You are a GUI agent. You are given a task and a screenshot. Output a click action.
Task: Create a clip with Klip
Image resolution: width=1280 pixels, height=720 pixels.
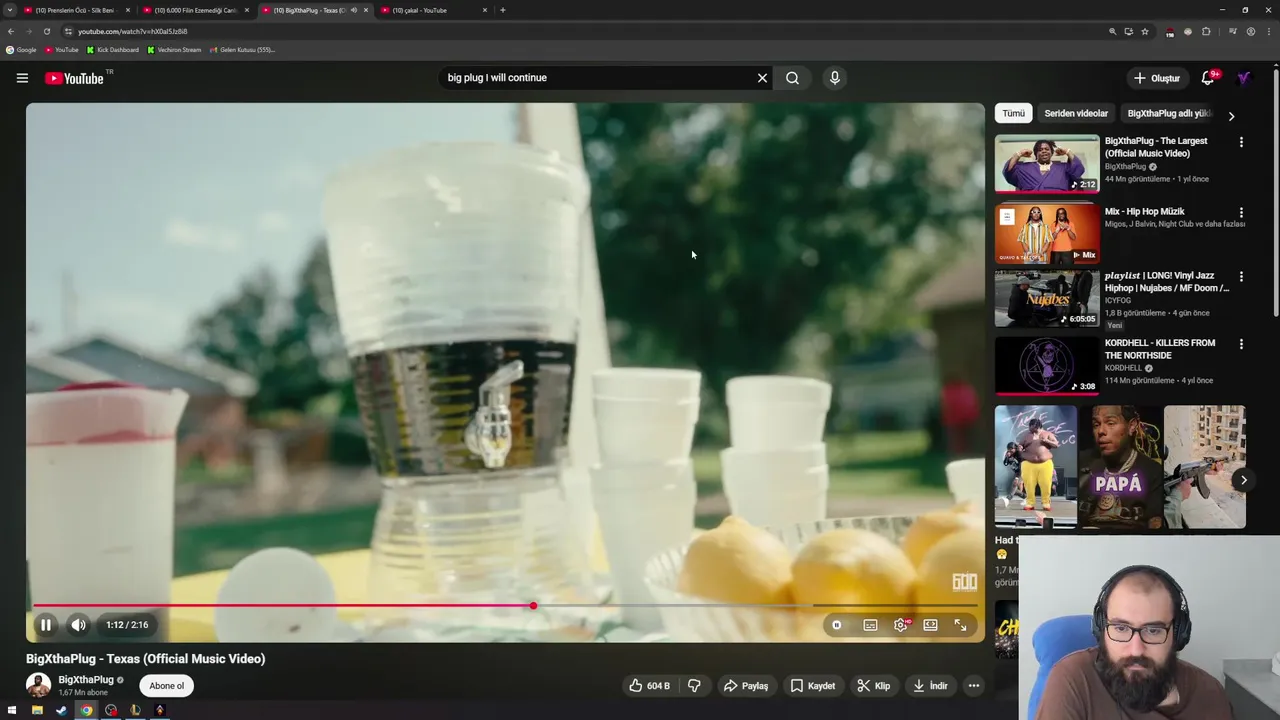873,686
